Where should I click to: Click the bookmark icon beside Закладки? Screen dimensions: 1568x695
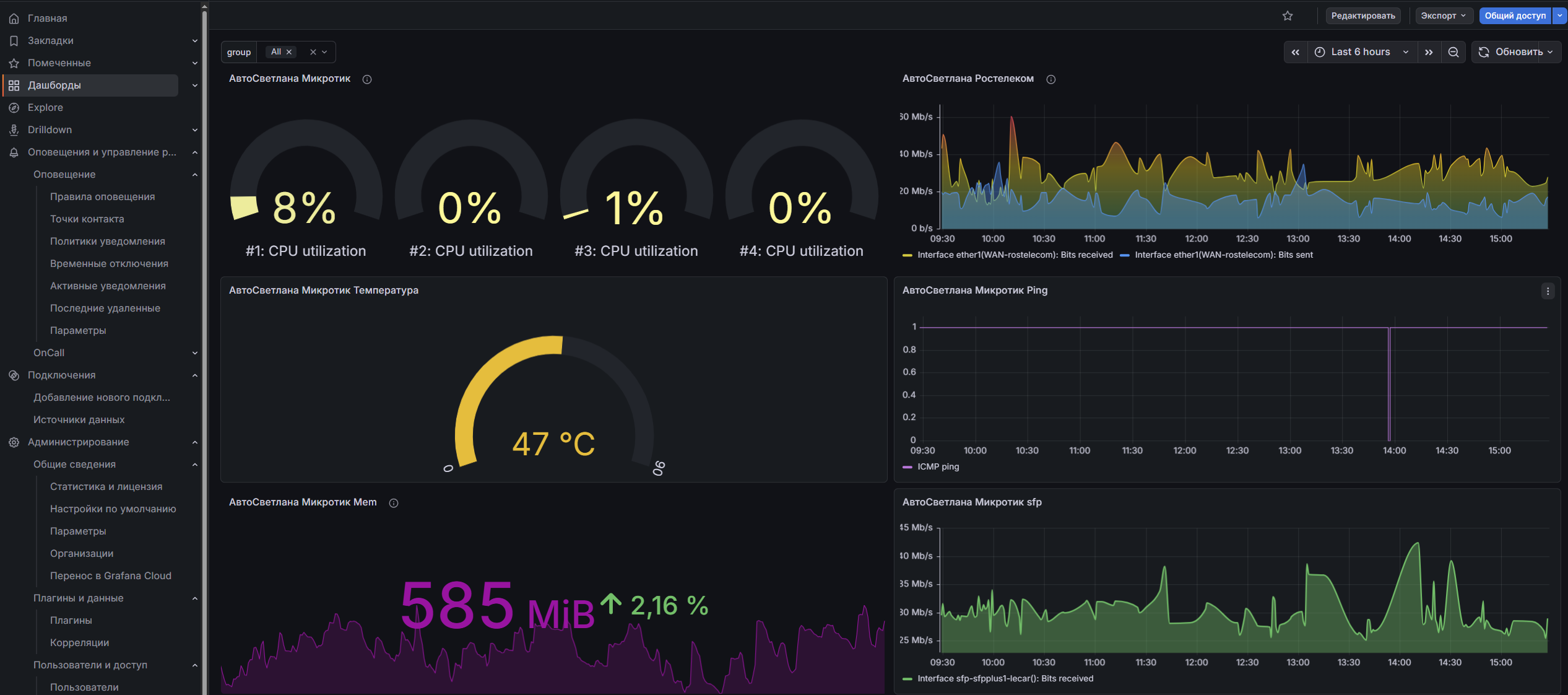point(14,41)
